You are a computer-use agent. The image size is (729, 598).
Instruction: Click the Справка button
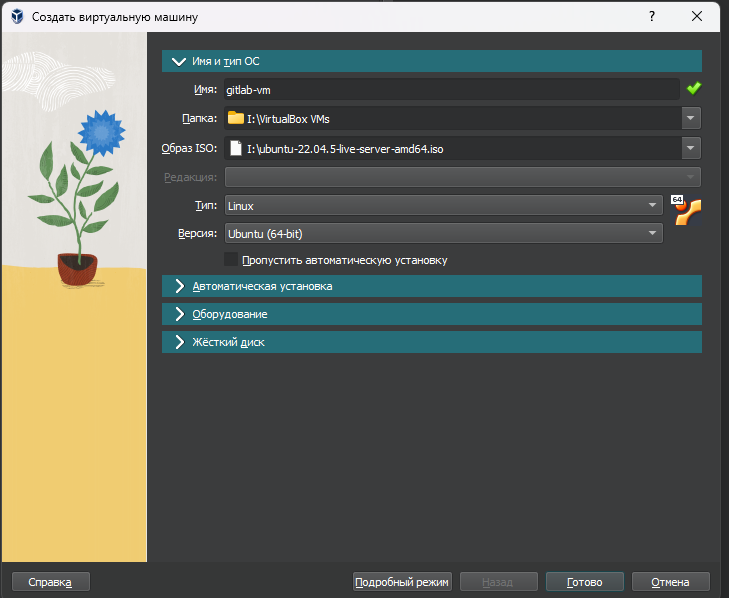(51, 582)
